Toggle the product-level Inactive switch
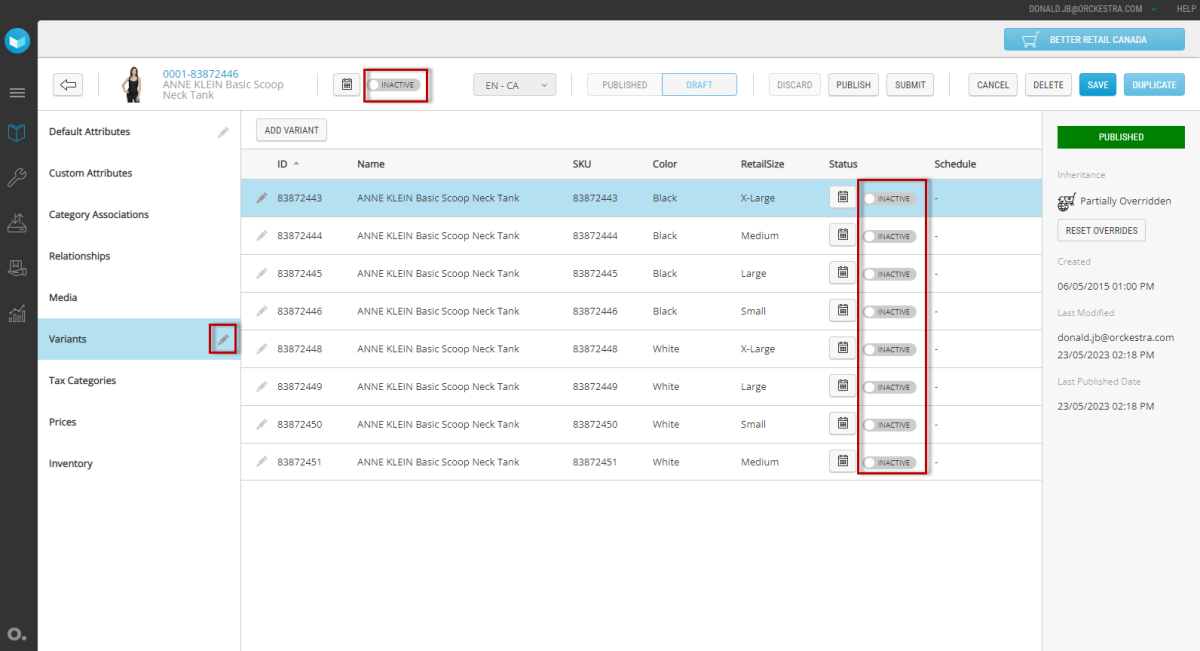 (393, 85)
